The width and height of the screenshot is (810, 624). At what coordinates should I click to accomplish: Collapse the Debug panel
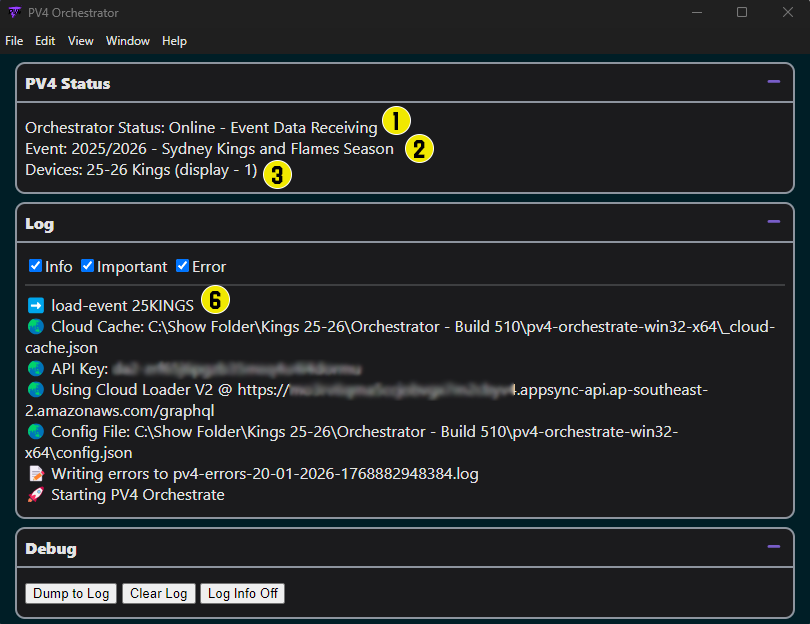click(x=773, y=547)
